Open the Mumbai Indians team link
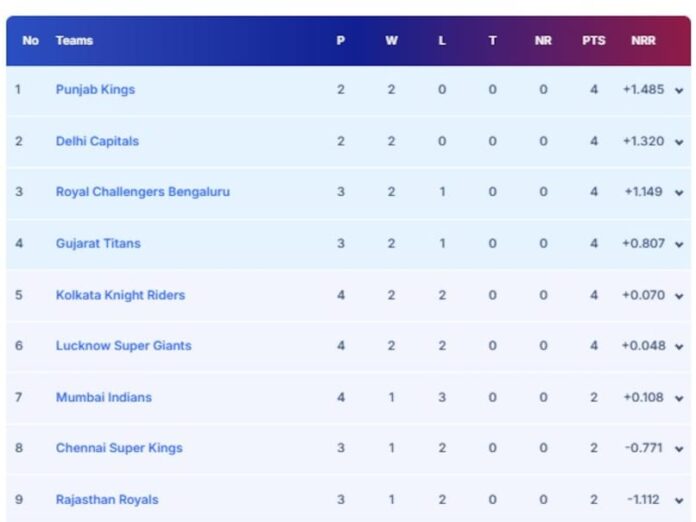 [x=104, y=397]
